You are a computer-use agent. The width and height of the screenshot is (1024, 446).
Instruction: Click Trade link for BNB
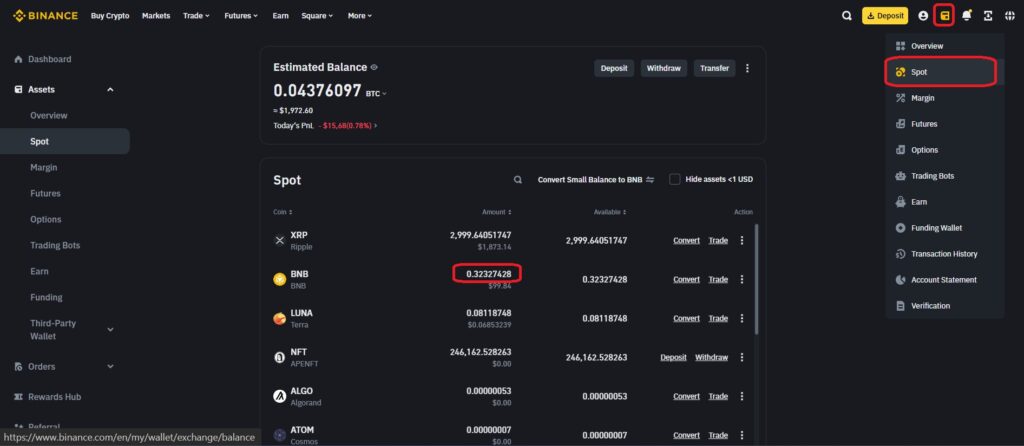point(718,279)
